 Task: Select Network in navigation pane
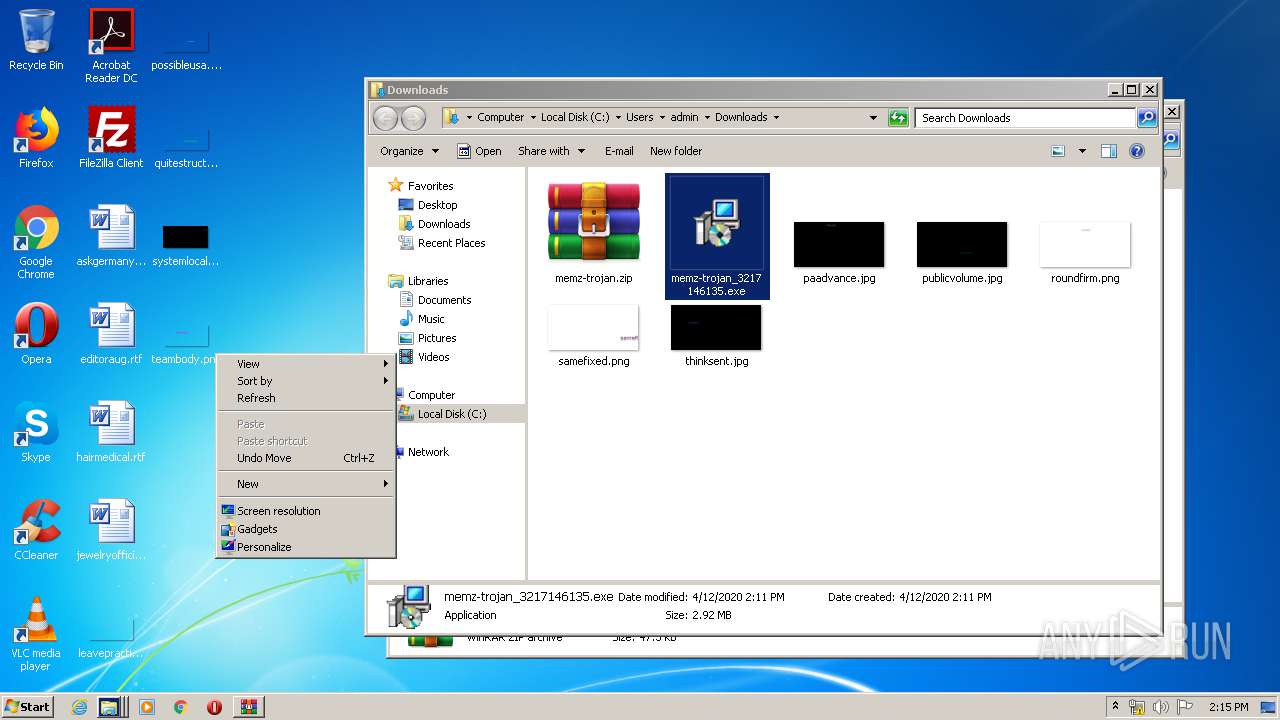point(428,452)
